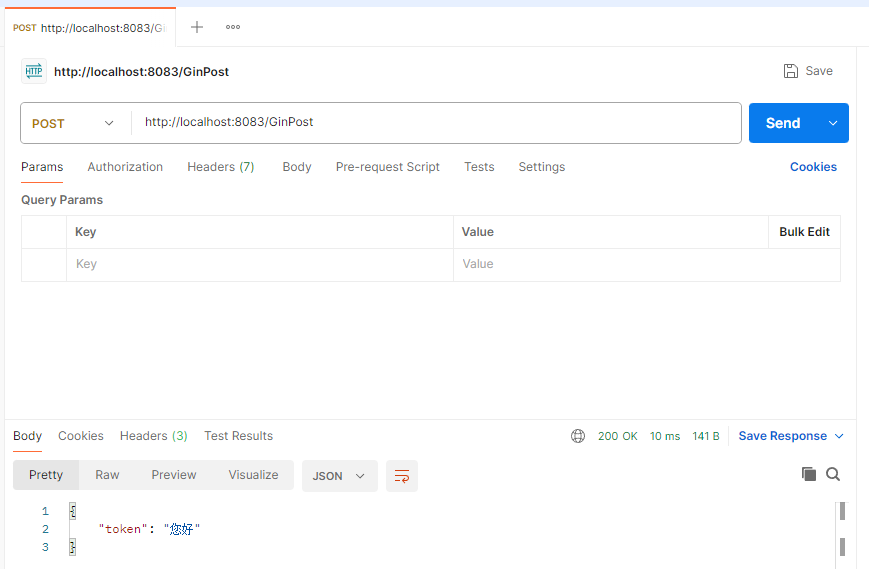The image size is (869, 569).
Task: Click the HTTP request icon beside title
Action: tap(34, 71)
